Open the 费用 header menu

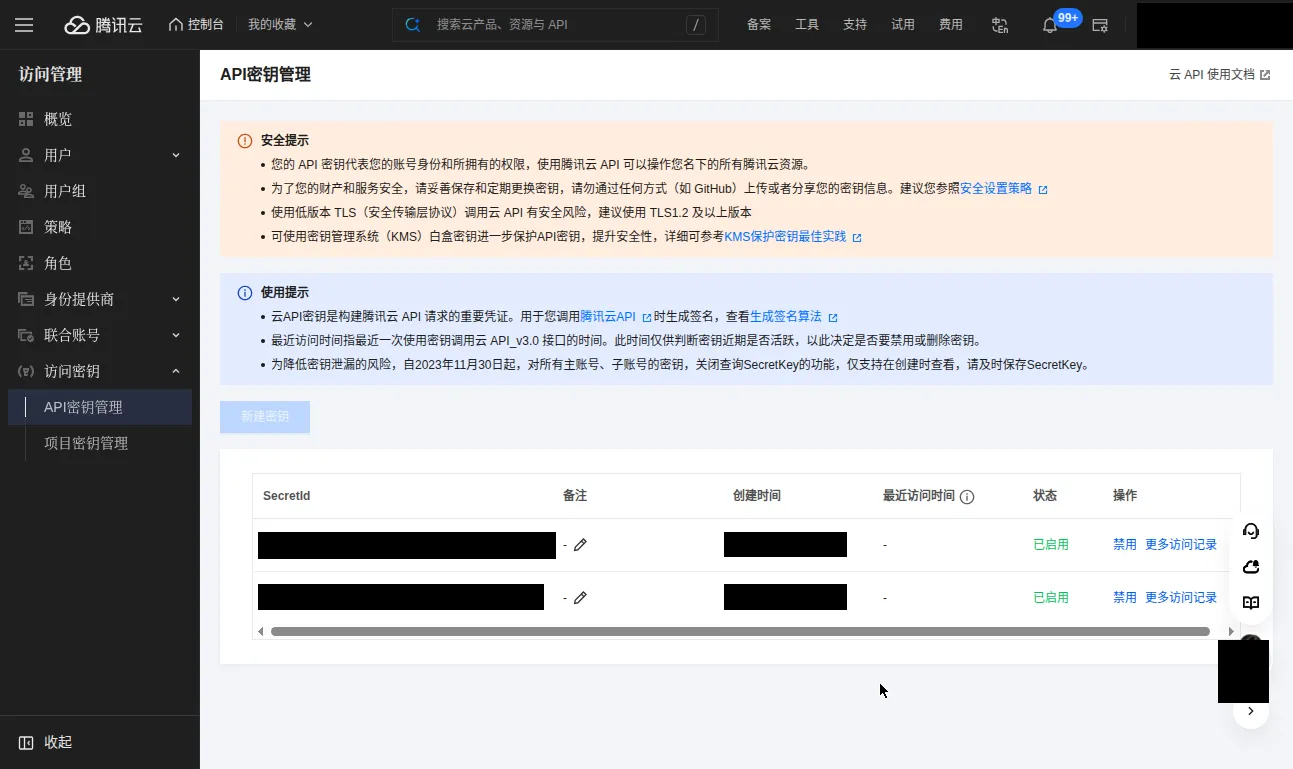(x=951, y=25)
